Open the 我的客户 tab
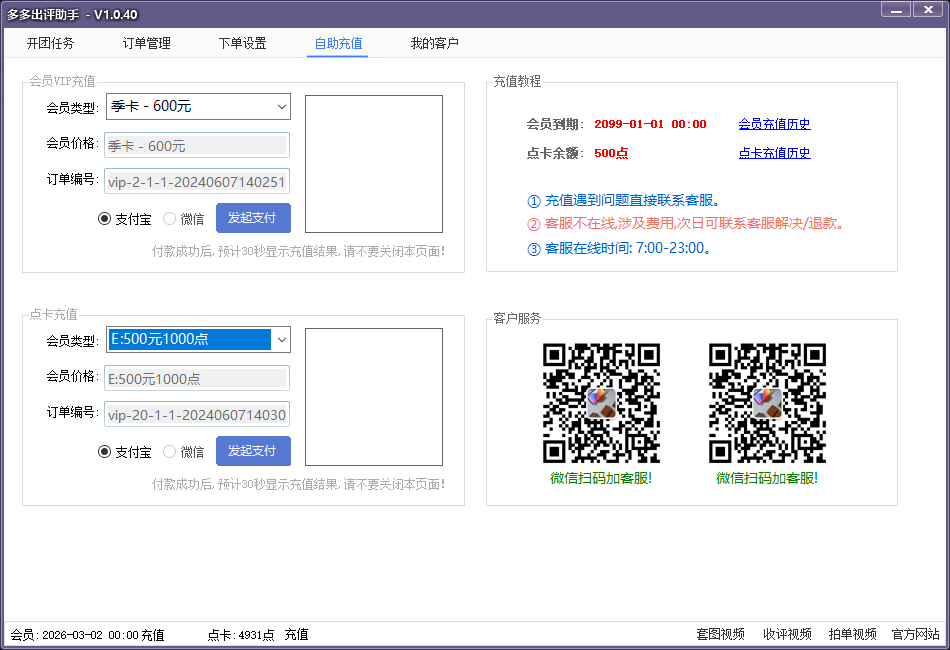Viewport: 950px width, 650px height. 434,44
